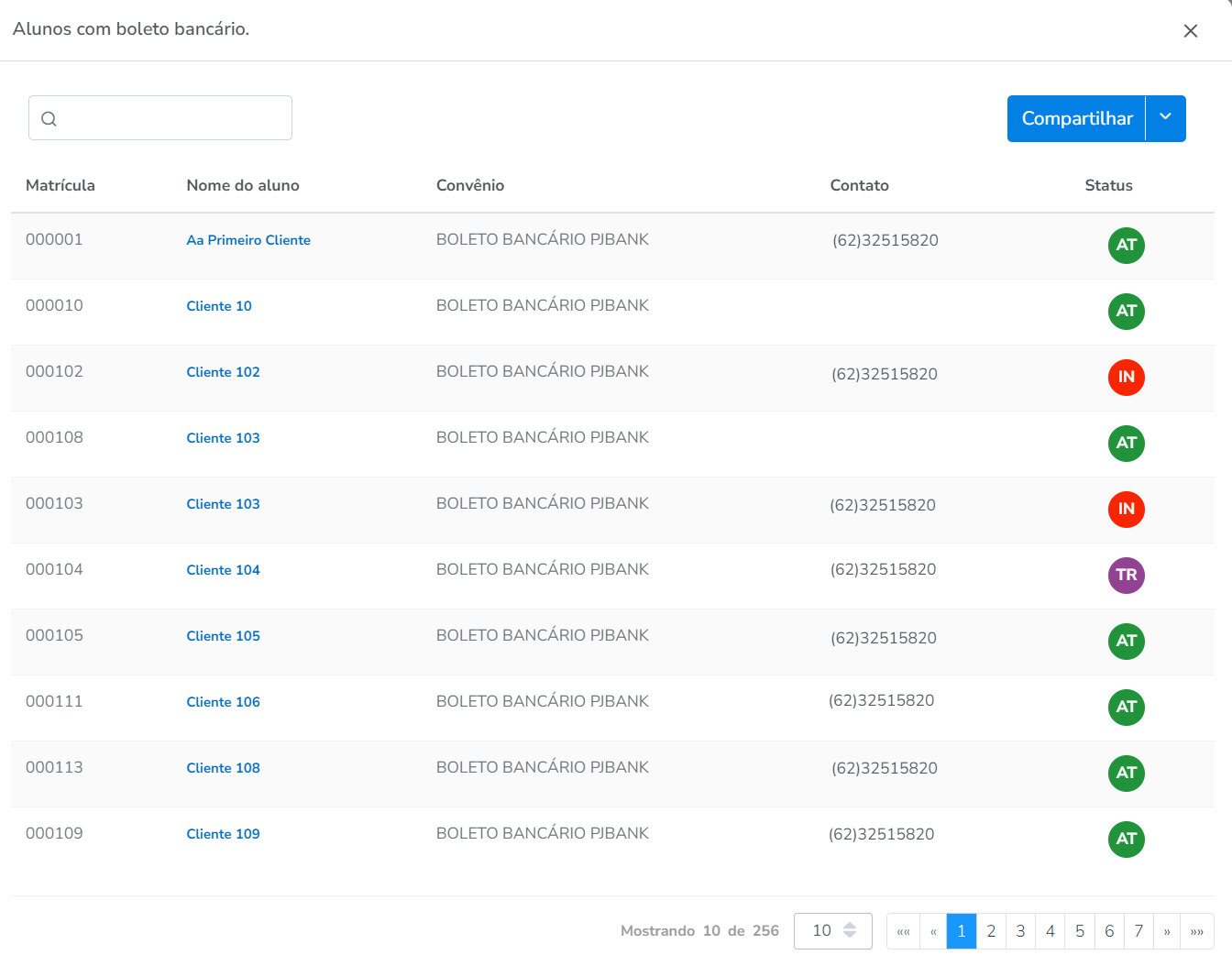
Task: Go to the last page of results
Action: coord(1196,931)
